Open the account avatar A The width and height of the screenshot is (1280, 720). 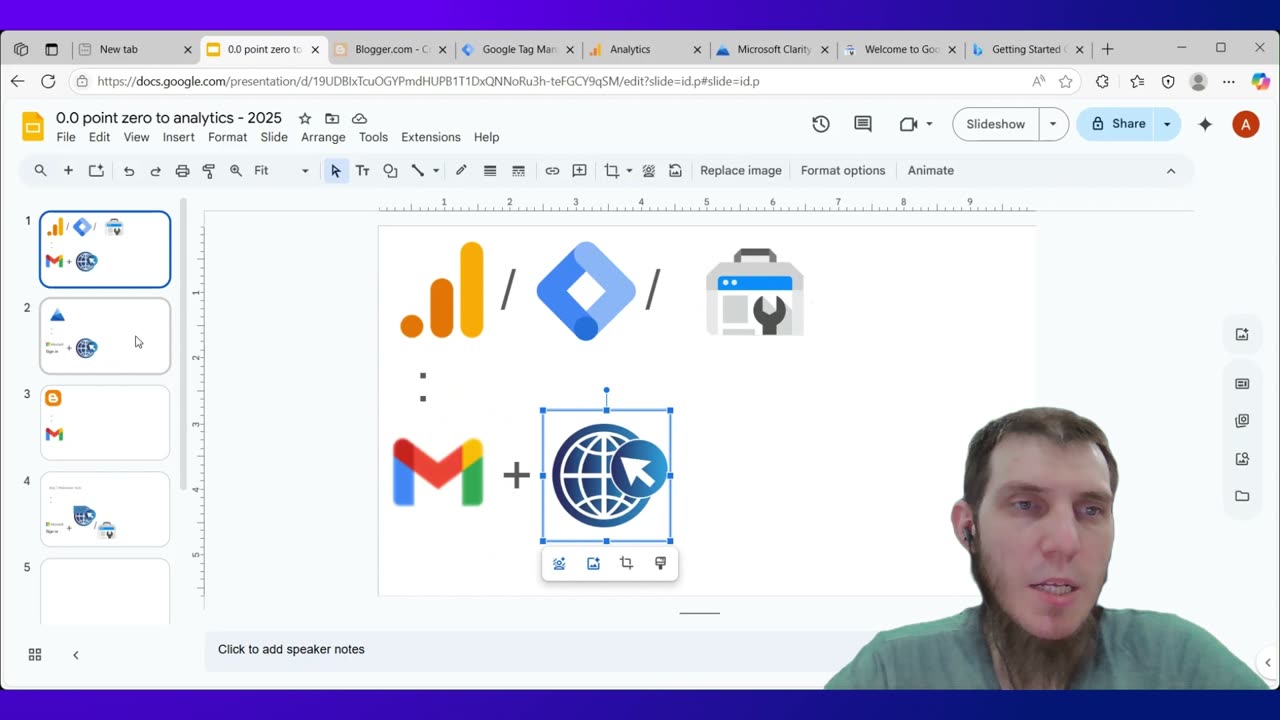click(x=1245, y=124)
